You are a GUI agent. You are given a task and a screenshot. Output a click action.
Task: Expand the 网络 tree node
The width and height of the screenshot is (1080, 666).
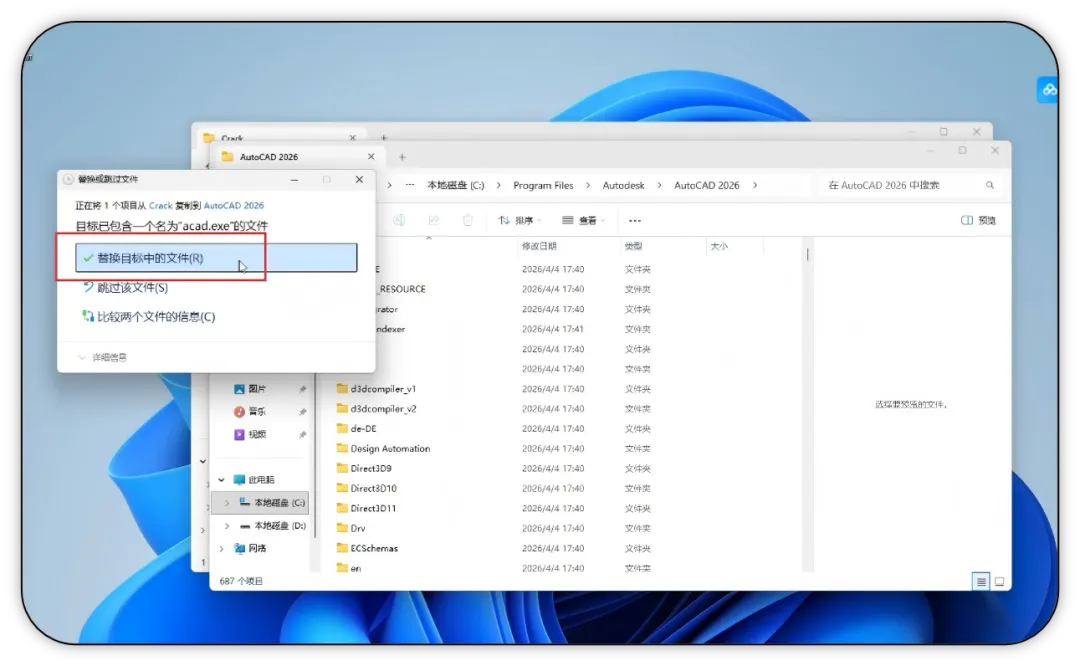(222, 548)
